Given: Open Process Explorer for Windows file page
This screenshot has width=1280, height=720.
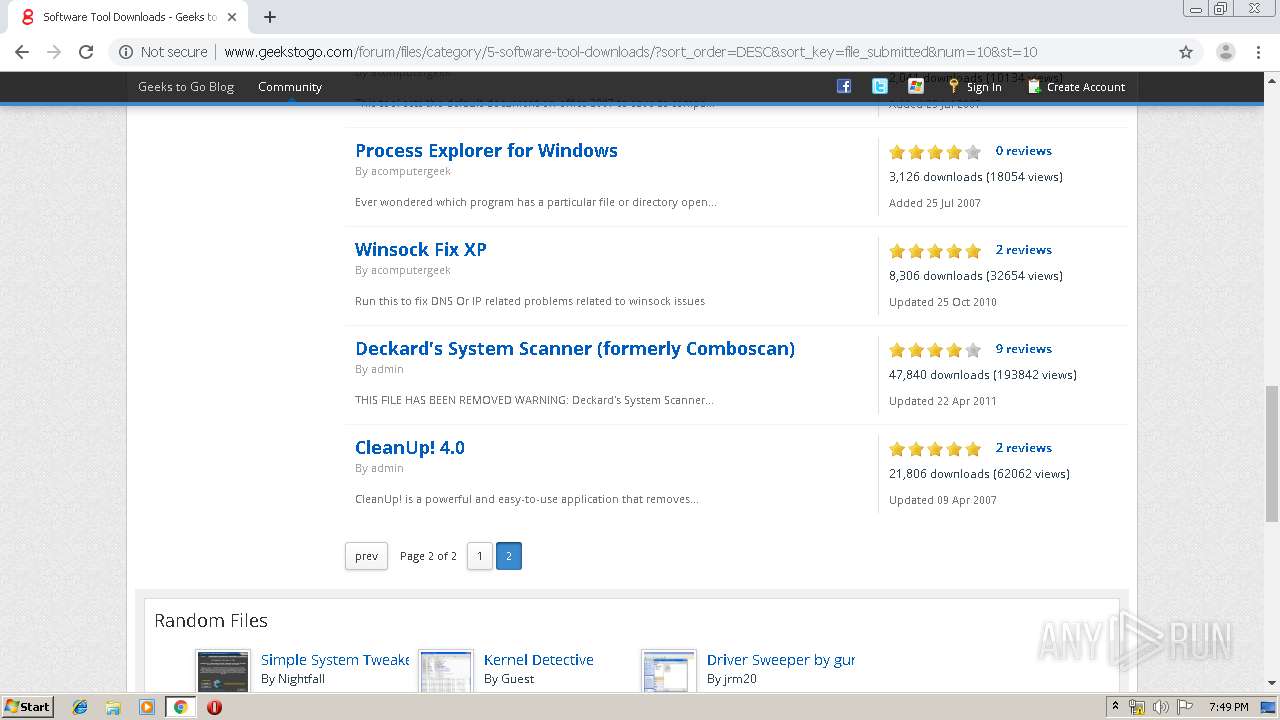Looking at the screenshot, I should 486,150.
